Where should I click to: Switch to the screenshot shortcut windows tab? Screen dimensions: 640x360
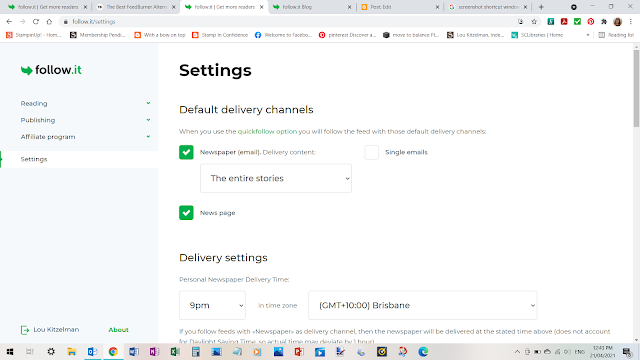(x=488, y=7)
